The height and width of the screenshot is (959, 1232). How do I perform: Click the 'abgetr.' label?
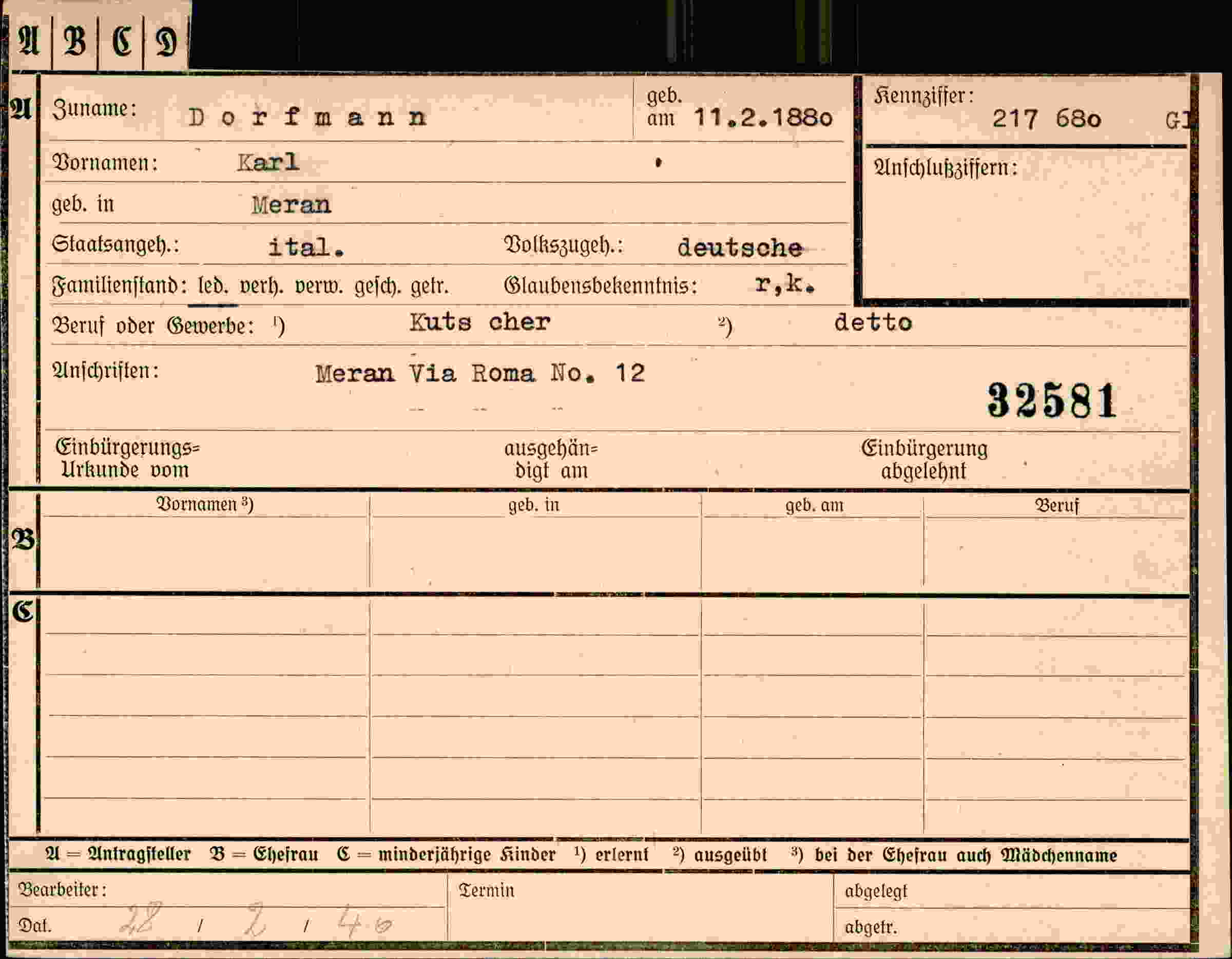click(871, 927)
